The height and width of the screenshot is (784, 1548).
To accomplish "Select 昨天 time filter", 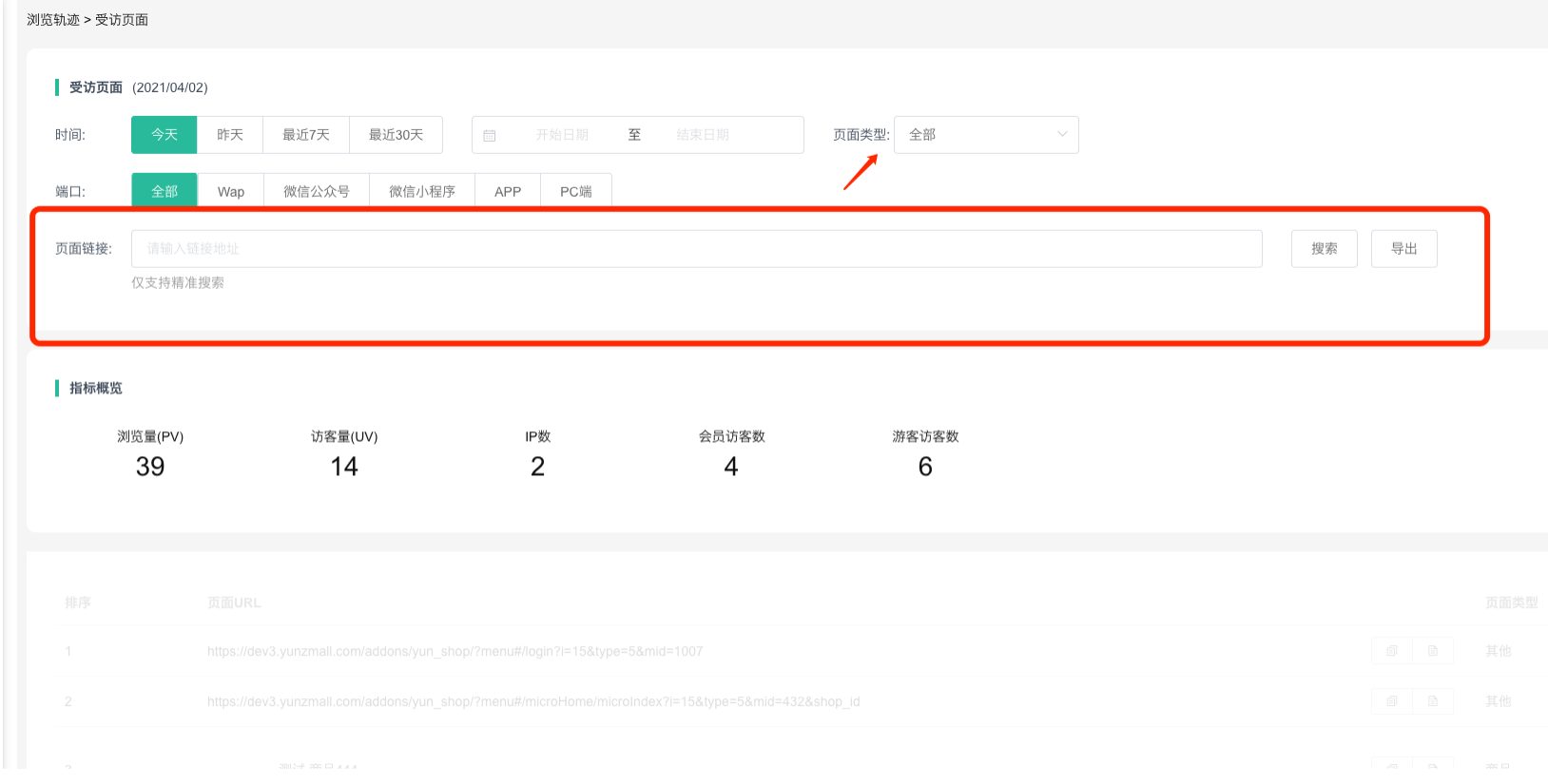I will click(230, 135).
